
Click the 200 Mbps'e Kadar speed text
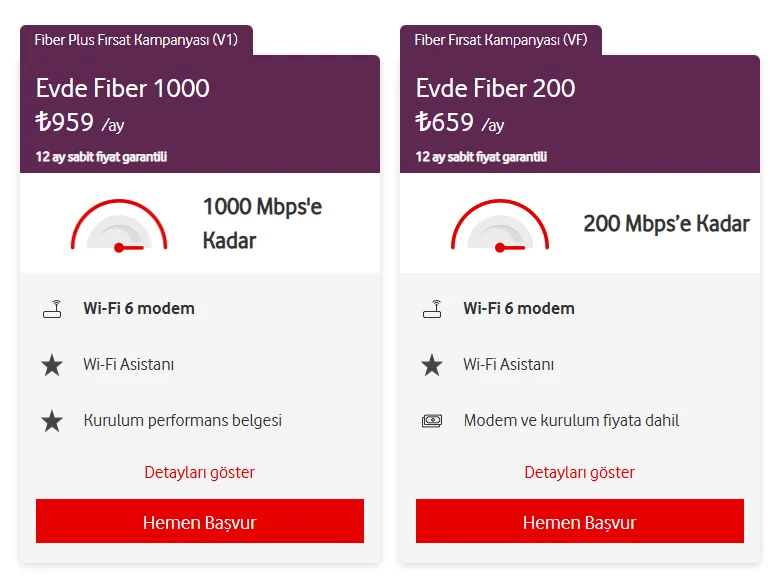coord(666,223)
